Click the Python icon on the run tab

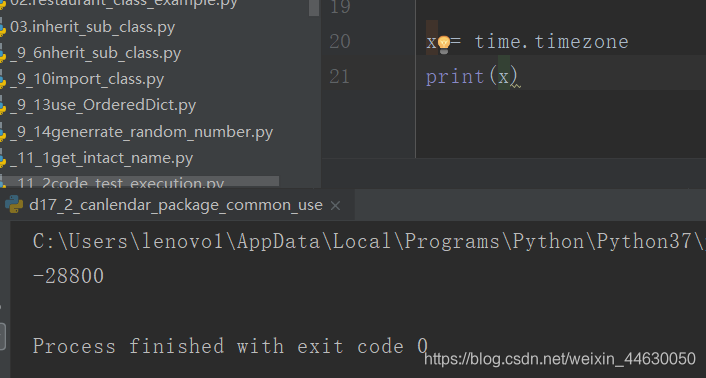[x=14, y=204]
